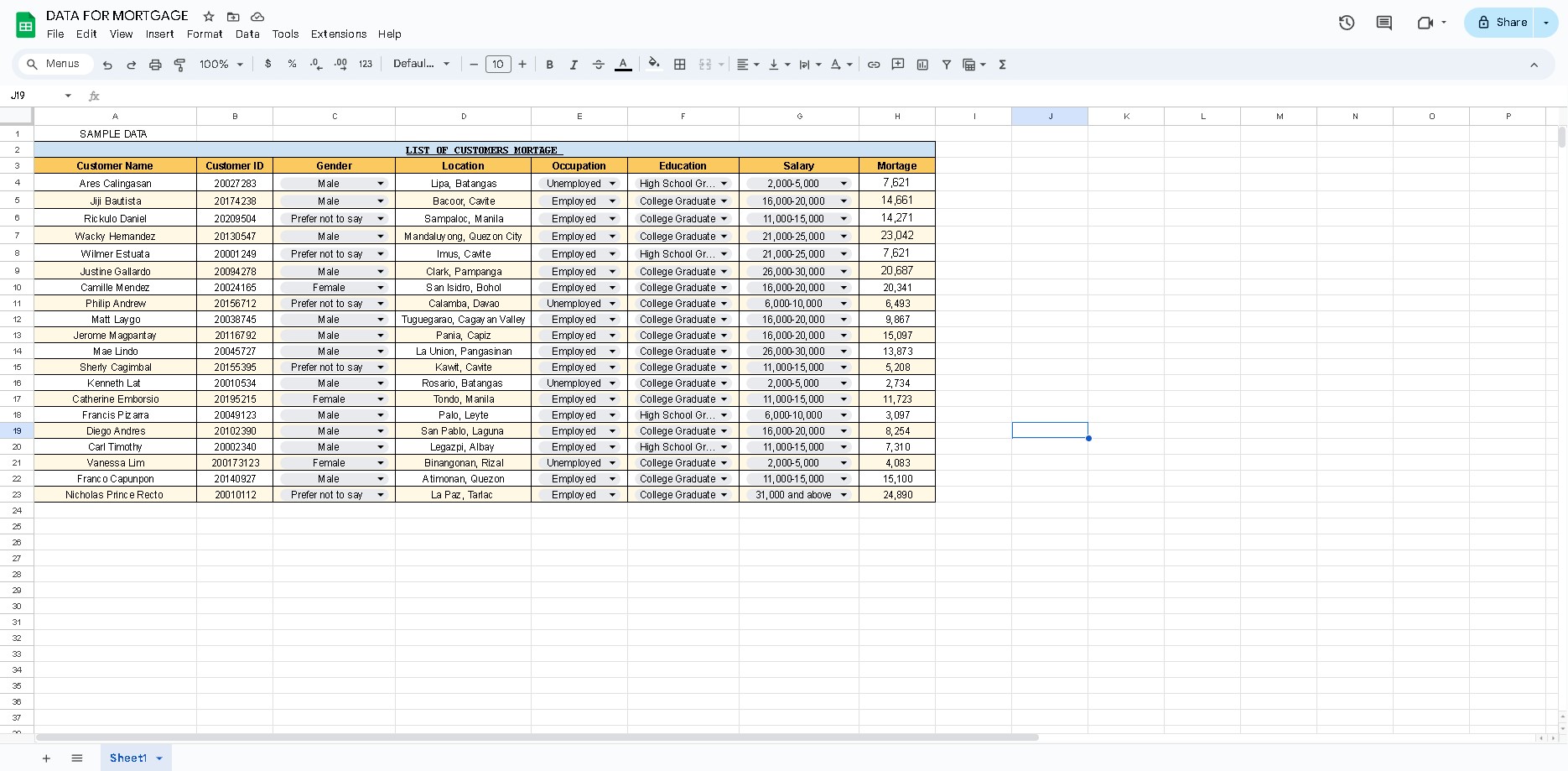Open the Insert menu
This screenshot has width=1568, height=771.
pos(159,34)
